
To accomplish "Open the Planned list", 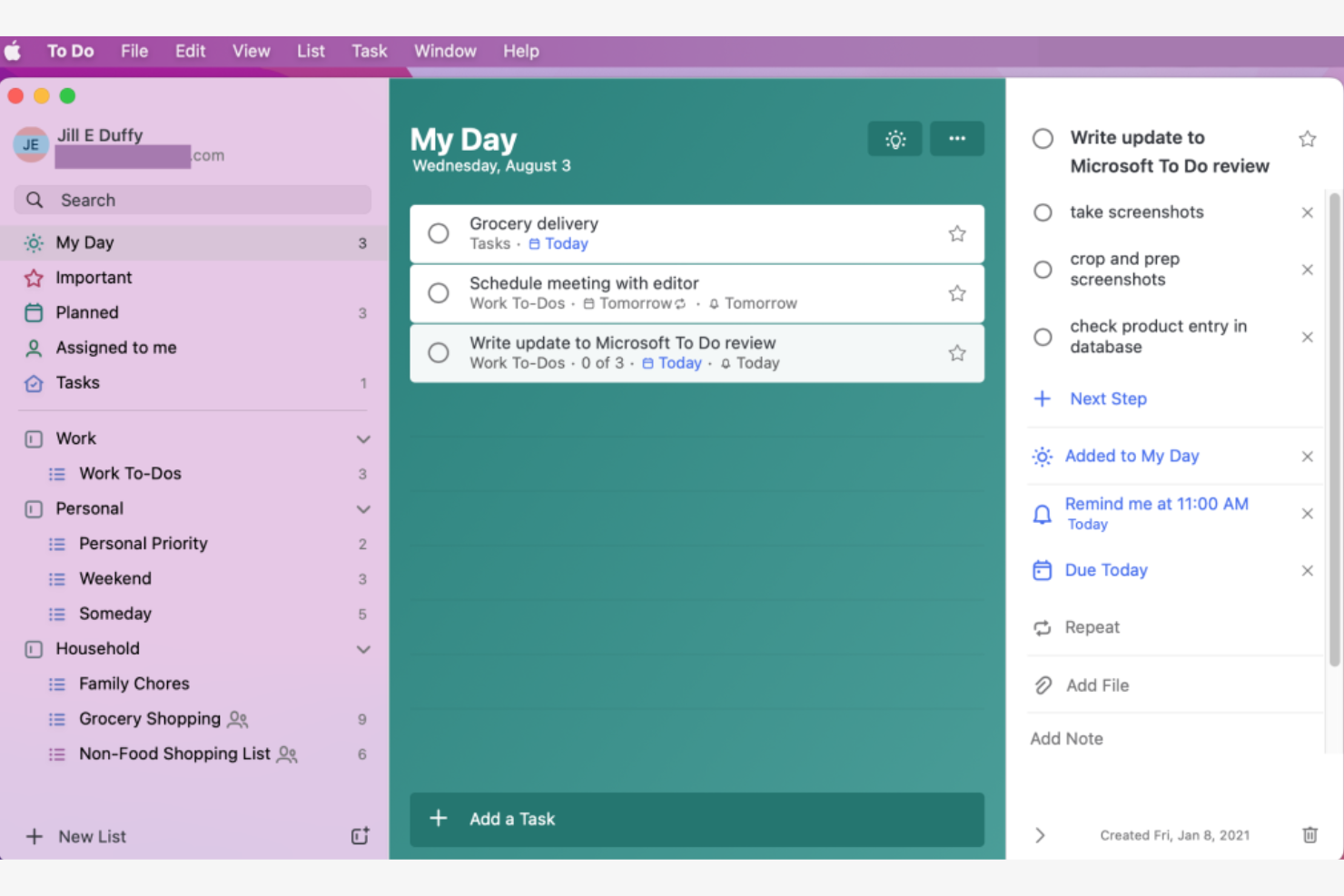I will pos(194,313).
